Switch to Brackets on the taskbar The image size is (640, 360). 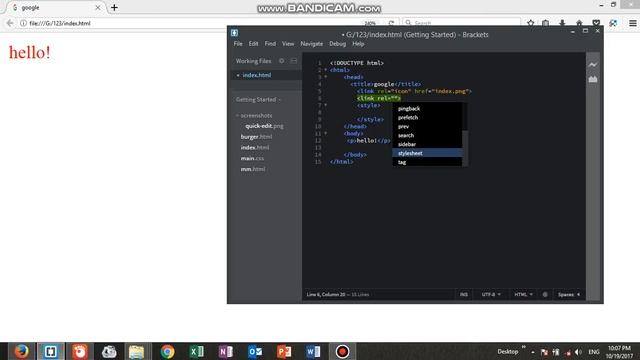pos(51,351)
